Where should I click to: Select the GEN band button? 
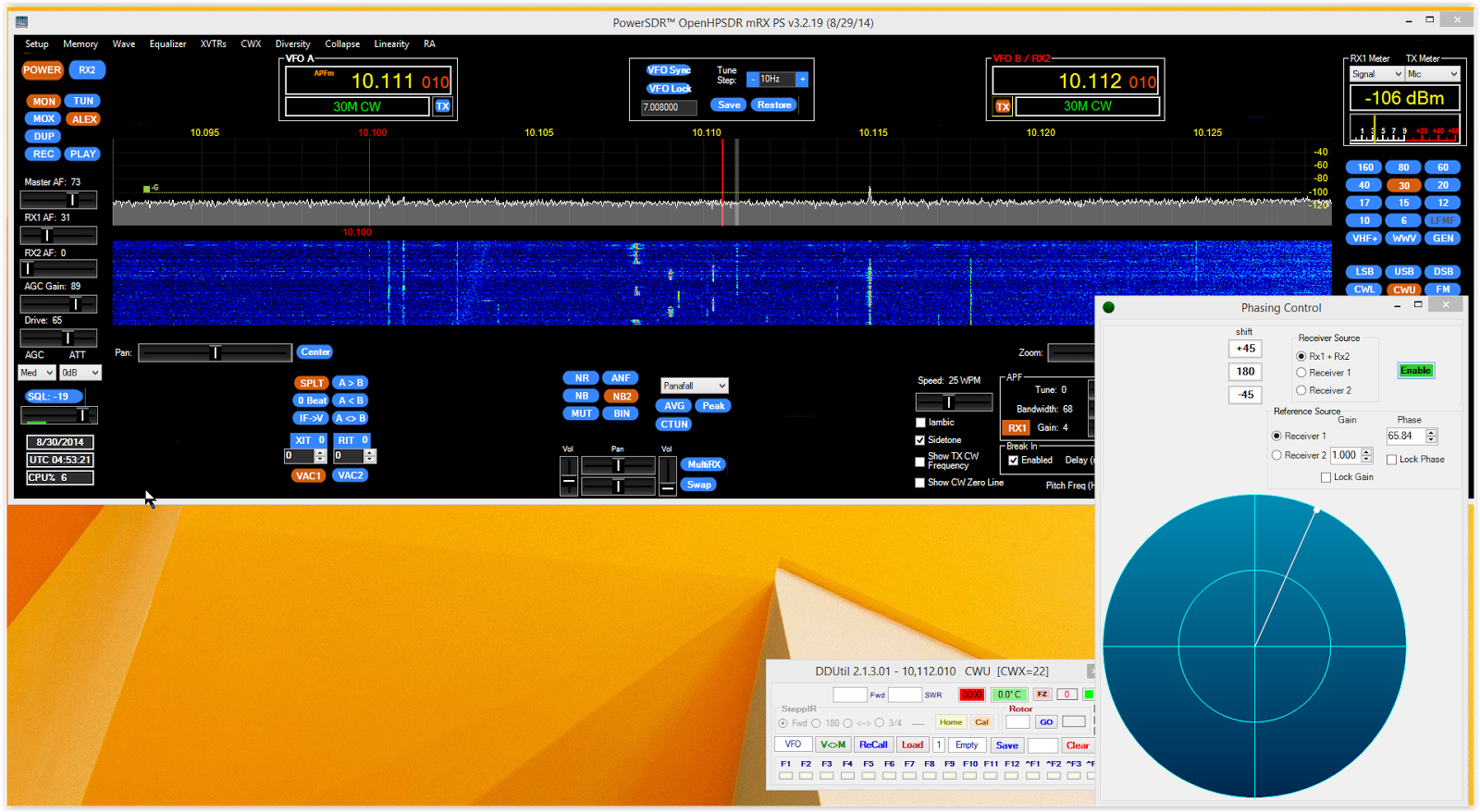click(1443, 238)
